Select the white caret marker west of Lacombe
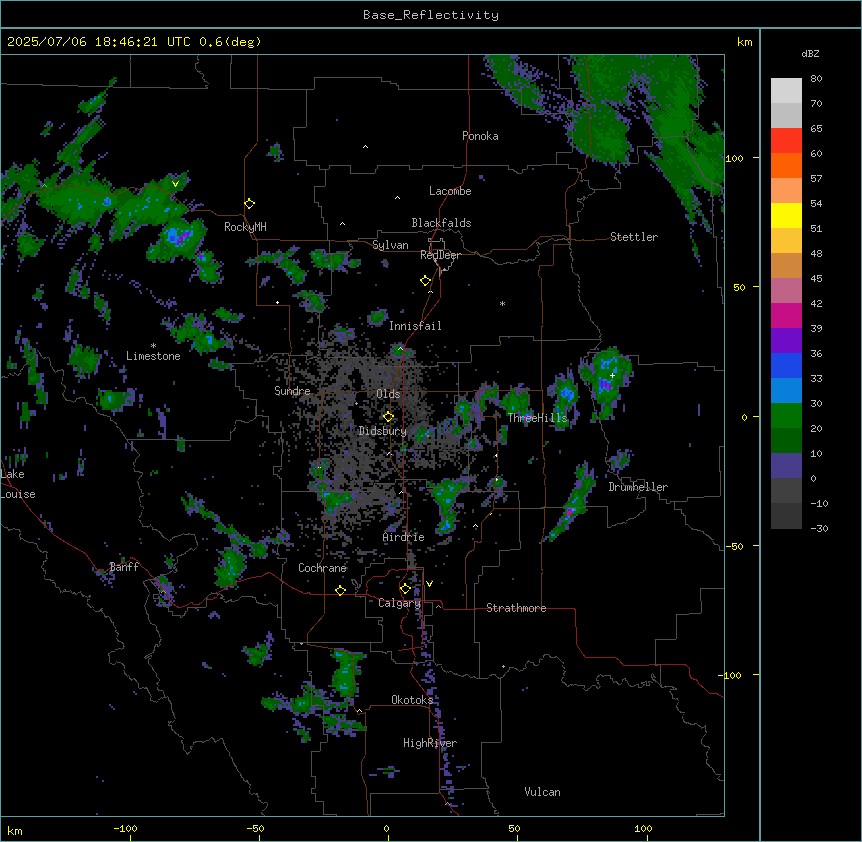Image resolution: width=862 pixels, height=842 pixels. 397,198
